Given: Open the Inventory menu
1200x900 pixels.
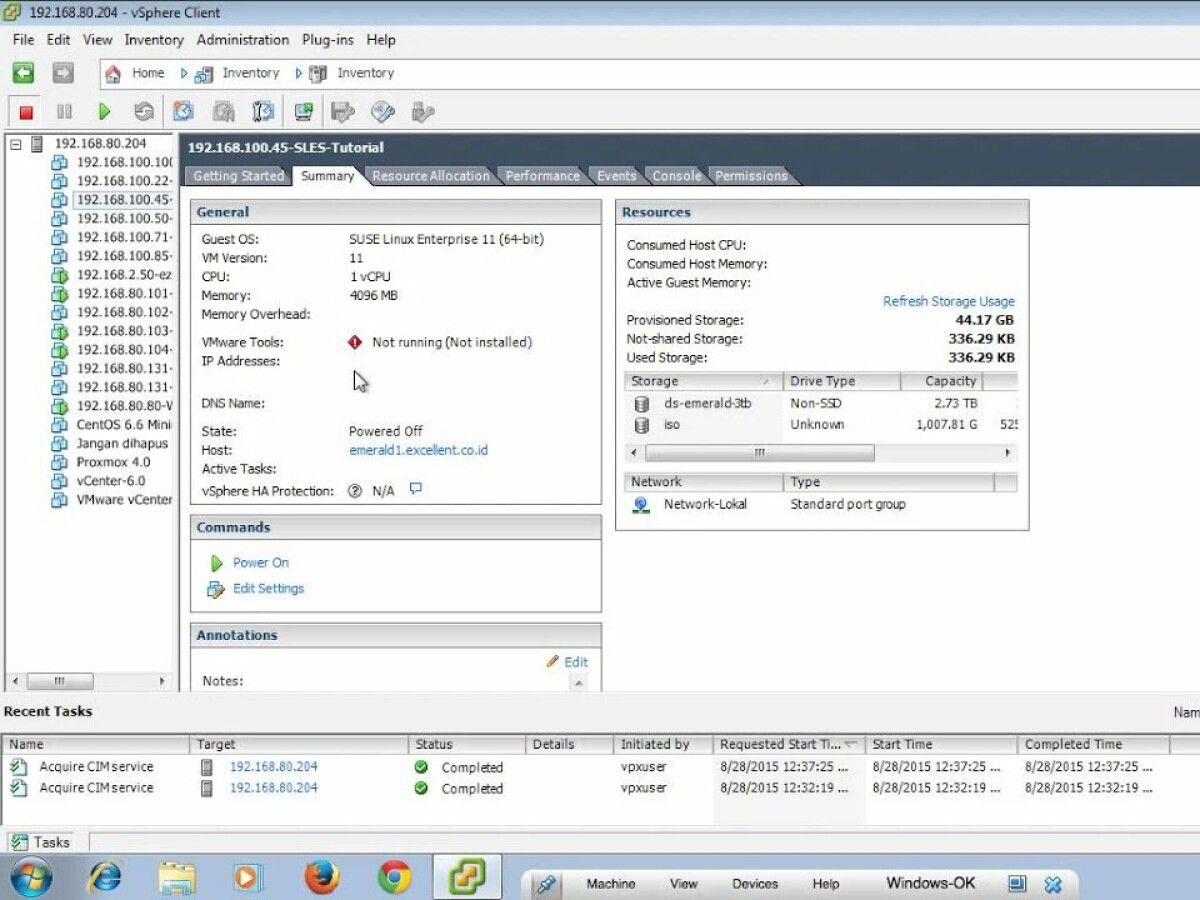Looking at the screenshot, I should coord(154,40).
